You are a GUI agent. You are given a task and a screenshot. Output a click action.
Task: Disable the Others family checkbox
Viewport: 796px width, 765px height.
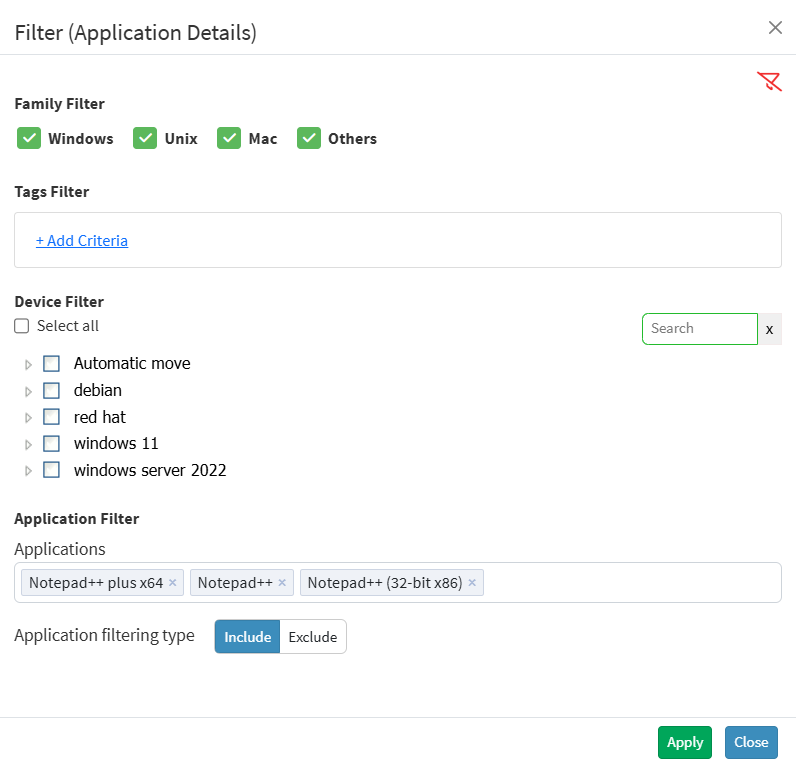point(309,138)
